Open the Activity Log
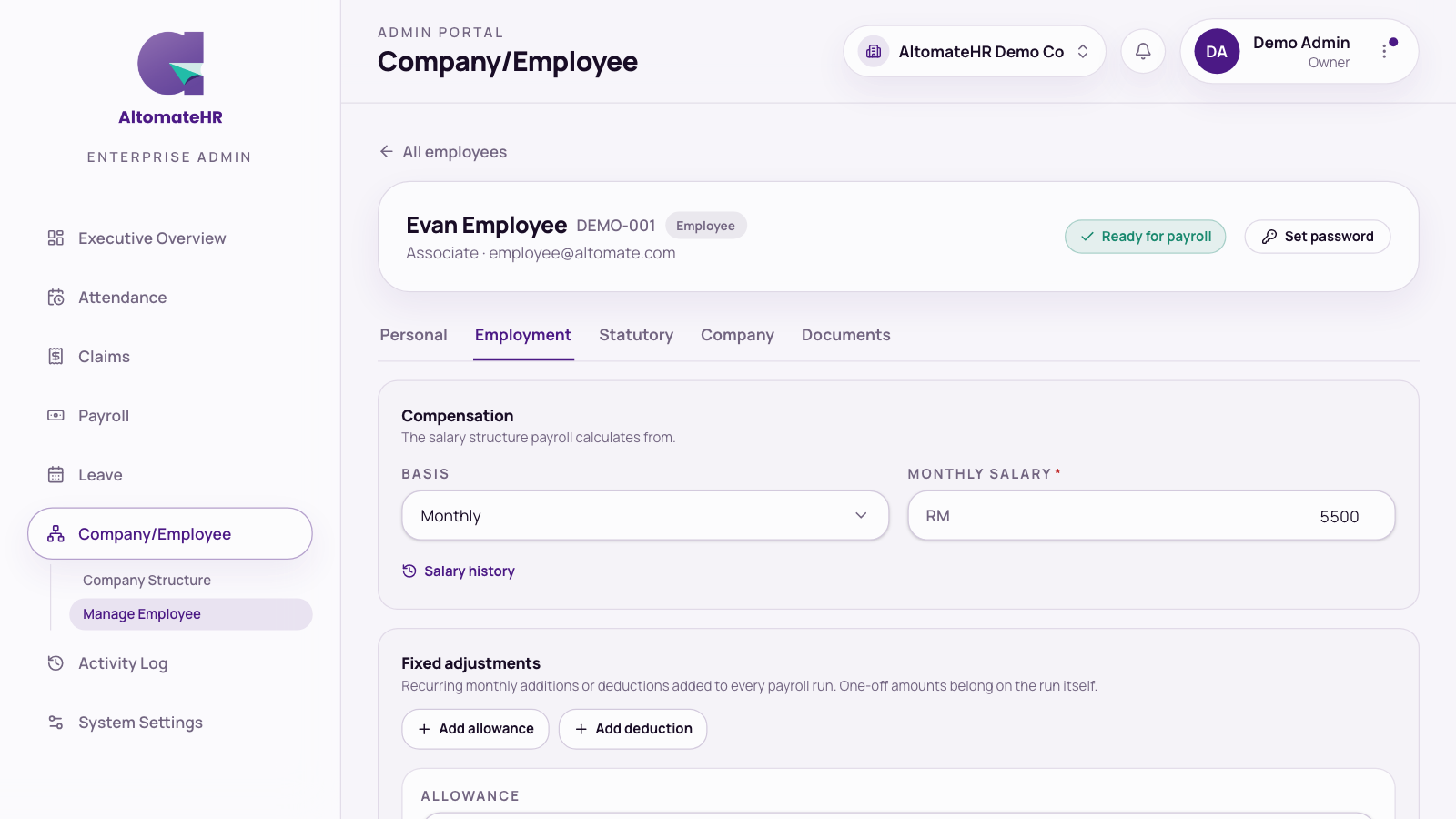 coord(170,663)
